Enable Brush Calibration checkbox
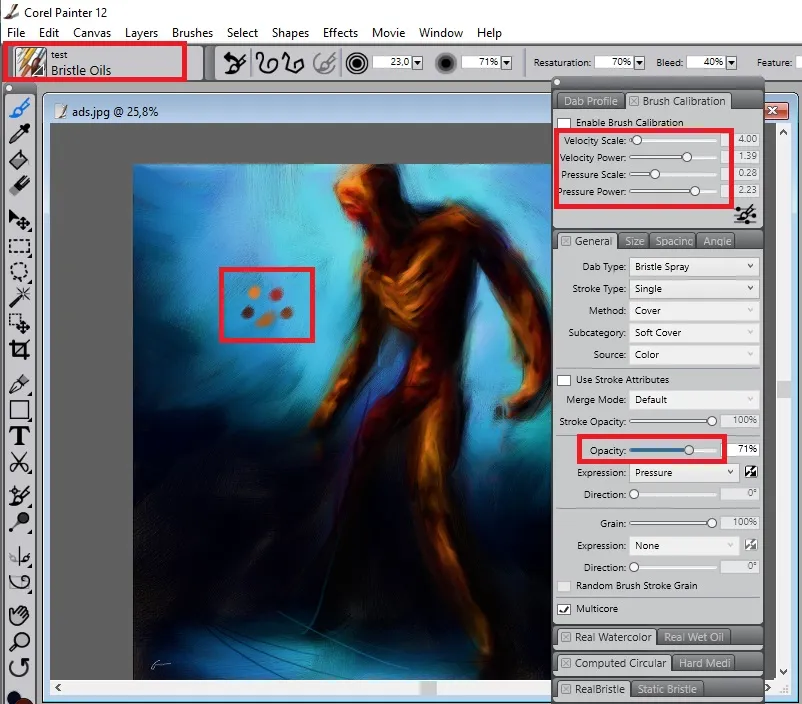The width and height of the screenshot is (802, 704). pos(564,123)
